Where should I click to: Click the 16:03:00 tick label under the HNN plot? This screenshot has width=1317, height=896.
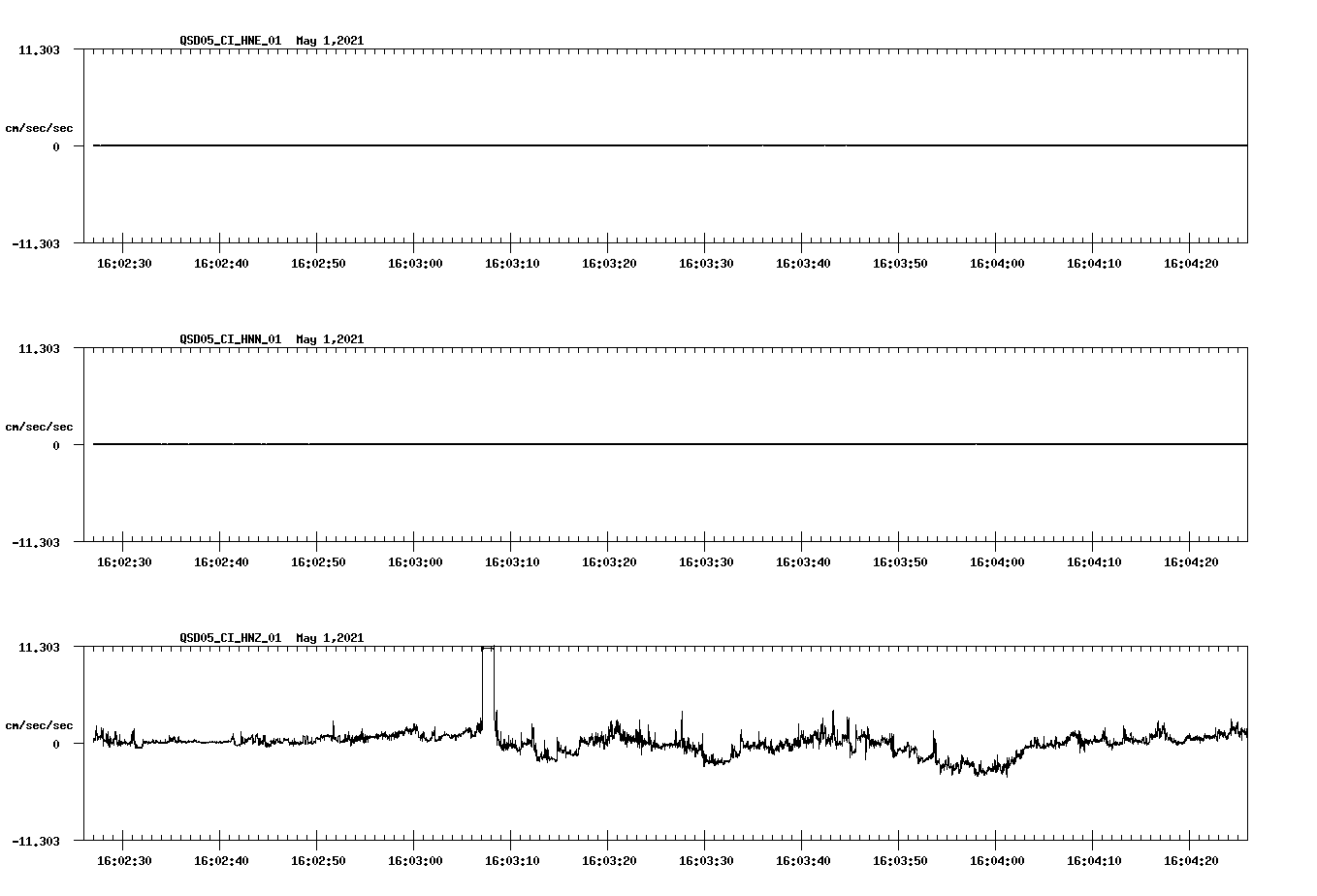click(x=416, y=560)
